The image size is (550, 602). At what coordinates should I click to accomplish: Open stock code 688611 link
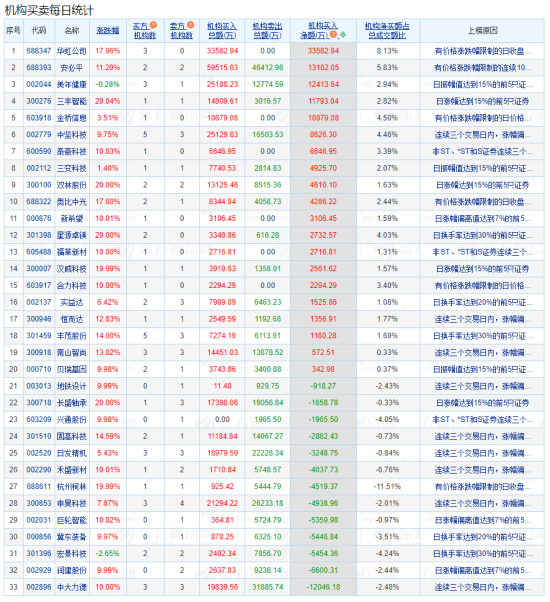[x=39, y=486]
